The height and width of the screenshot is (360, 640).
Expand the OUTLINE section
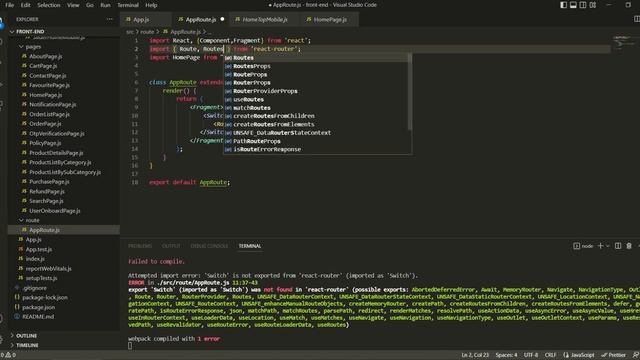tap(27, 336)
